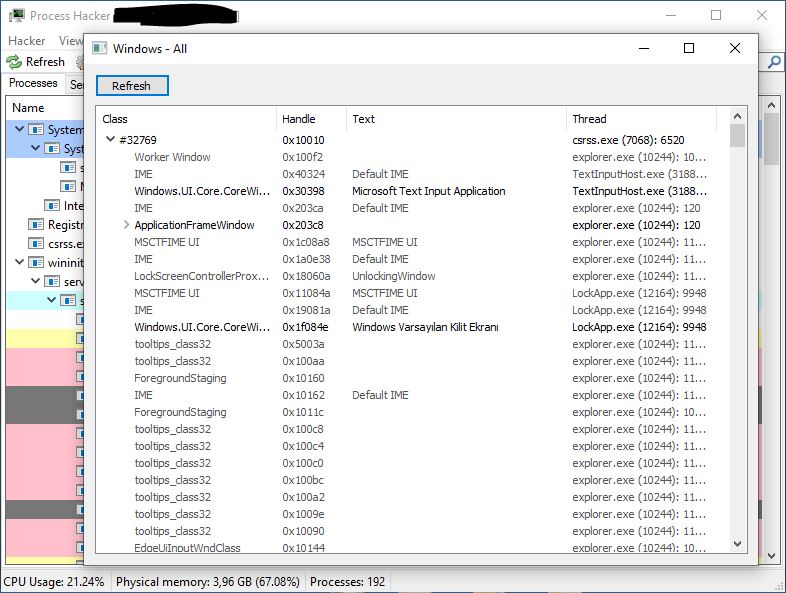This screenshot has width=786, height=593.
Task: Click Refresh in Process Hacker main toolbar
Action: click(x=36, y=62)
